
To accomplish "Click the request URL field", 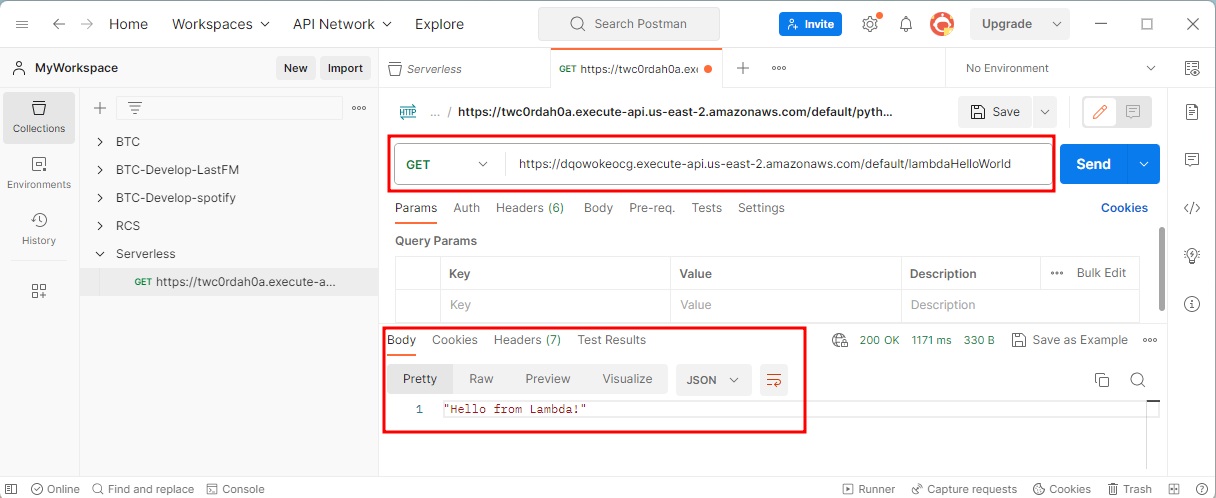I will pyautogui.click(x=778, y=164).
